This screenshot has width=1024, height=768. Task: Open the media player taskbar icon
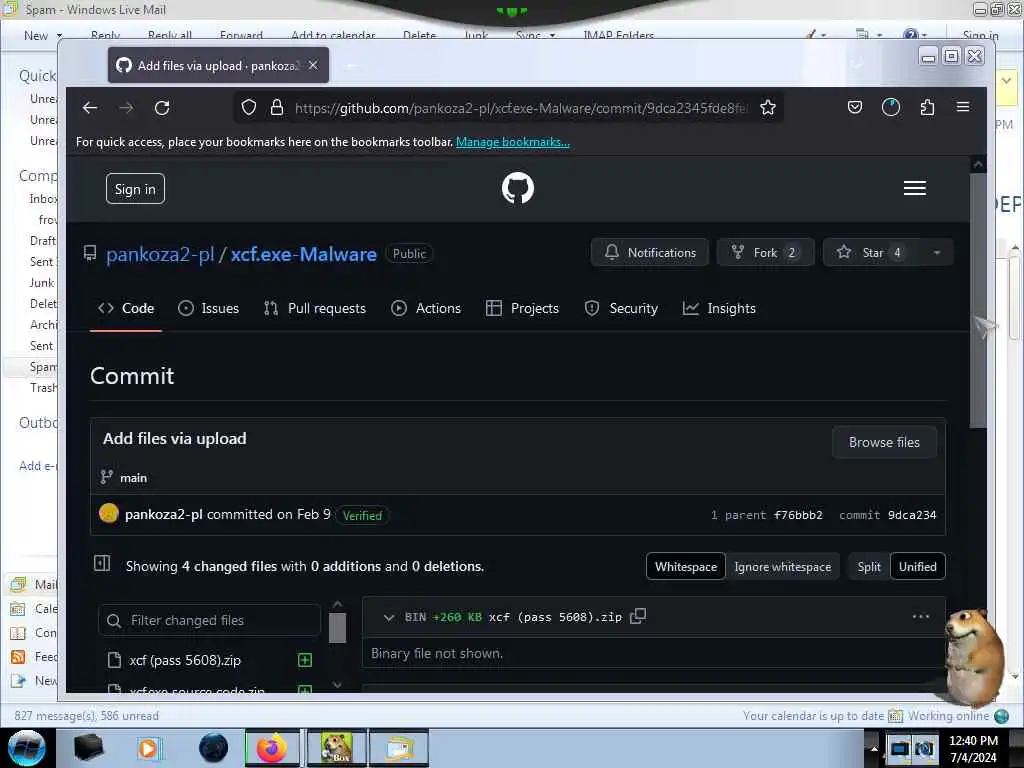148,748
